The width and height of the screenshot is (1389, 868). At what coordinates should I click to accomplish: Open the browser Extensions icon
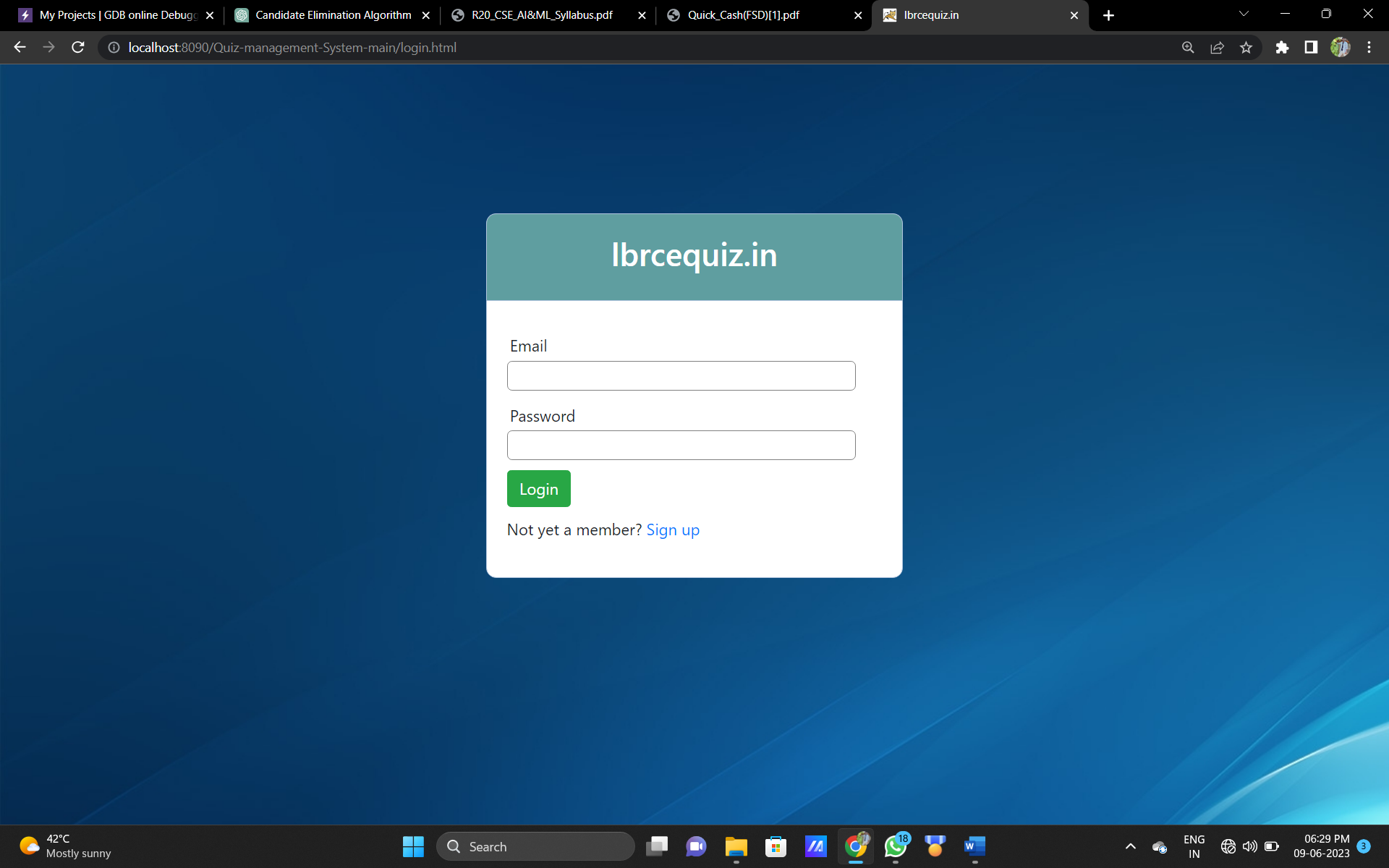(x=1282, y=47)
